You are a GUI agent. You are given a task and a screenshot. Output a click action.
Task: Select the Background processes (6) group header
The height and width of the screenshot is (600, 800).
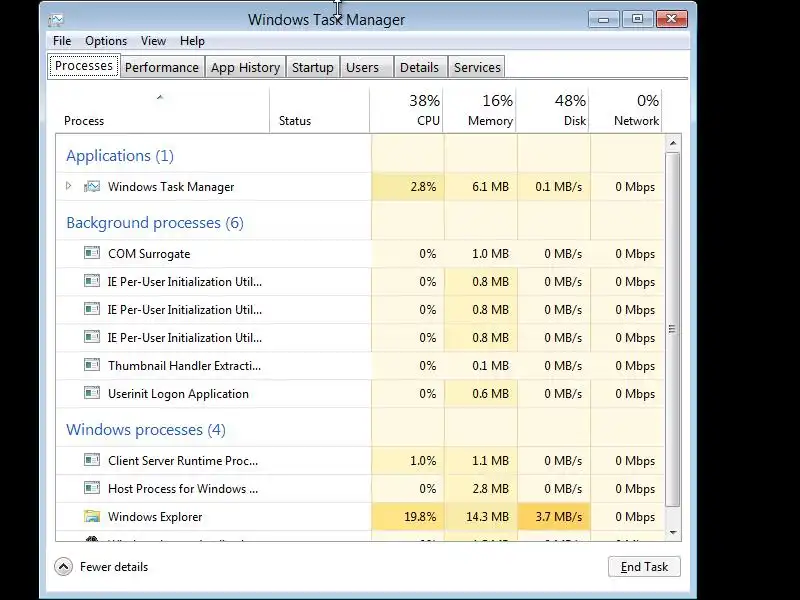155,222
